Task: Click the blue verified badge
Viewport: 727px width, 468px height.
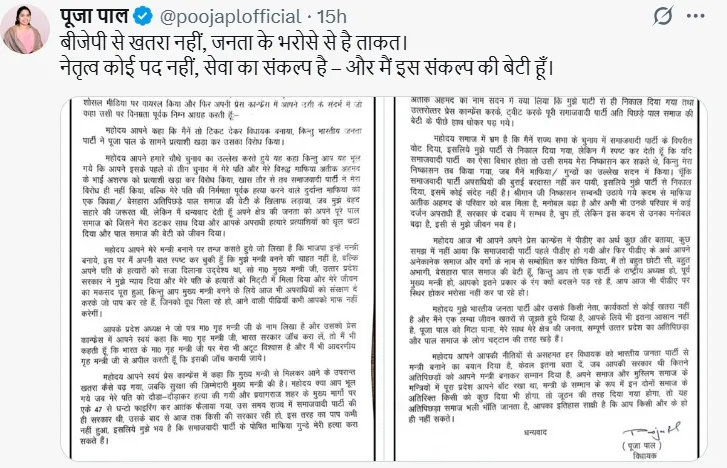Action: pos(143,17)
